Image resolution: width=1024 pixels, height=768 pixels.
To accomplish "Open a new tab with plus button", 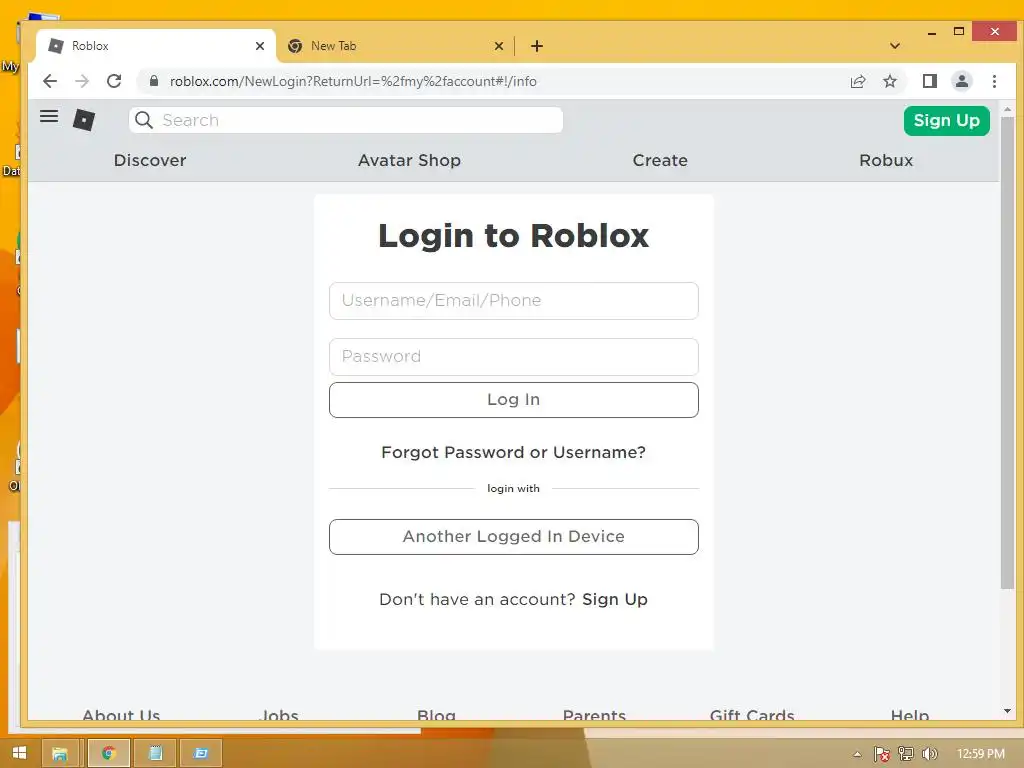I will (537, 46).
